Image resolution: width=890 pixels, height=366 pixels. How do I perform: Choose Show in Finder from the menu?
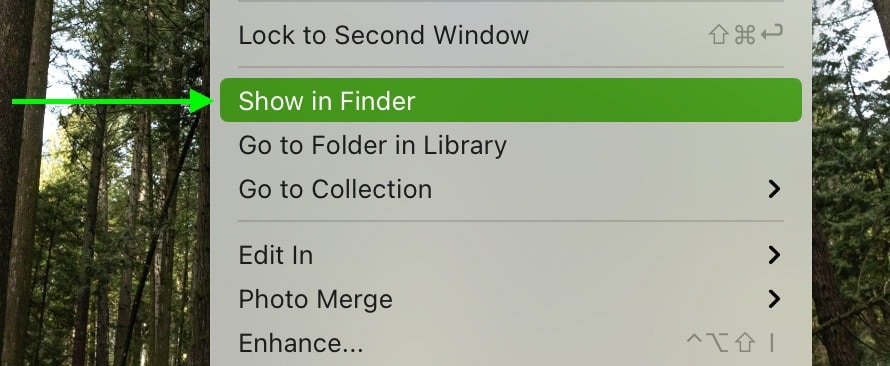510,100
